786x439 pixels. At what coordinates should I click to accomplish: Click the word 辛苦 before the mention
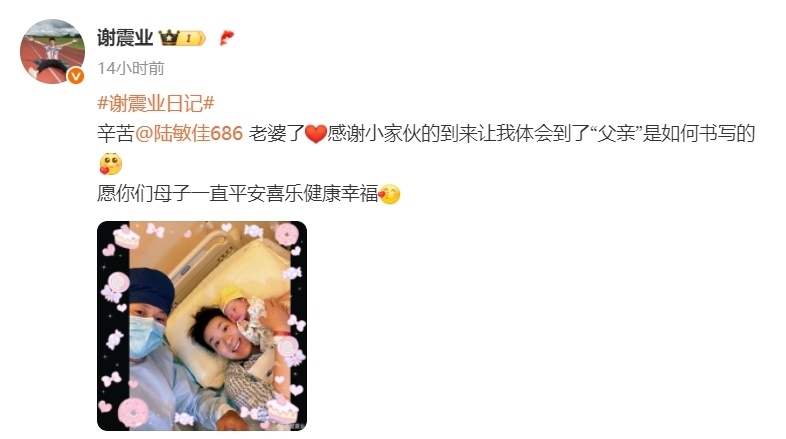point(116,134)
